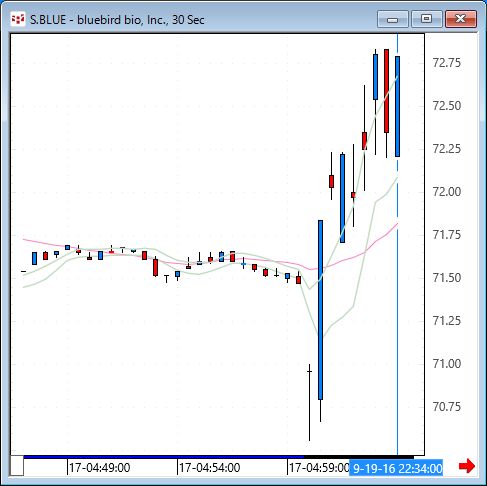Close the bluebird bio chart window

461,19
